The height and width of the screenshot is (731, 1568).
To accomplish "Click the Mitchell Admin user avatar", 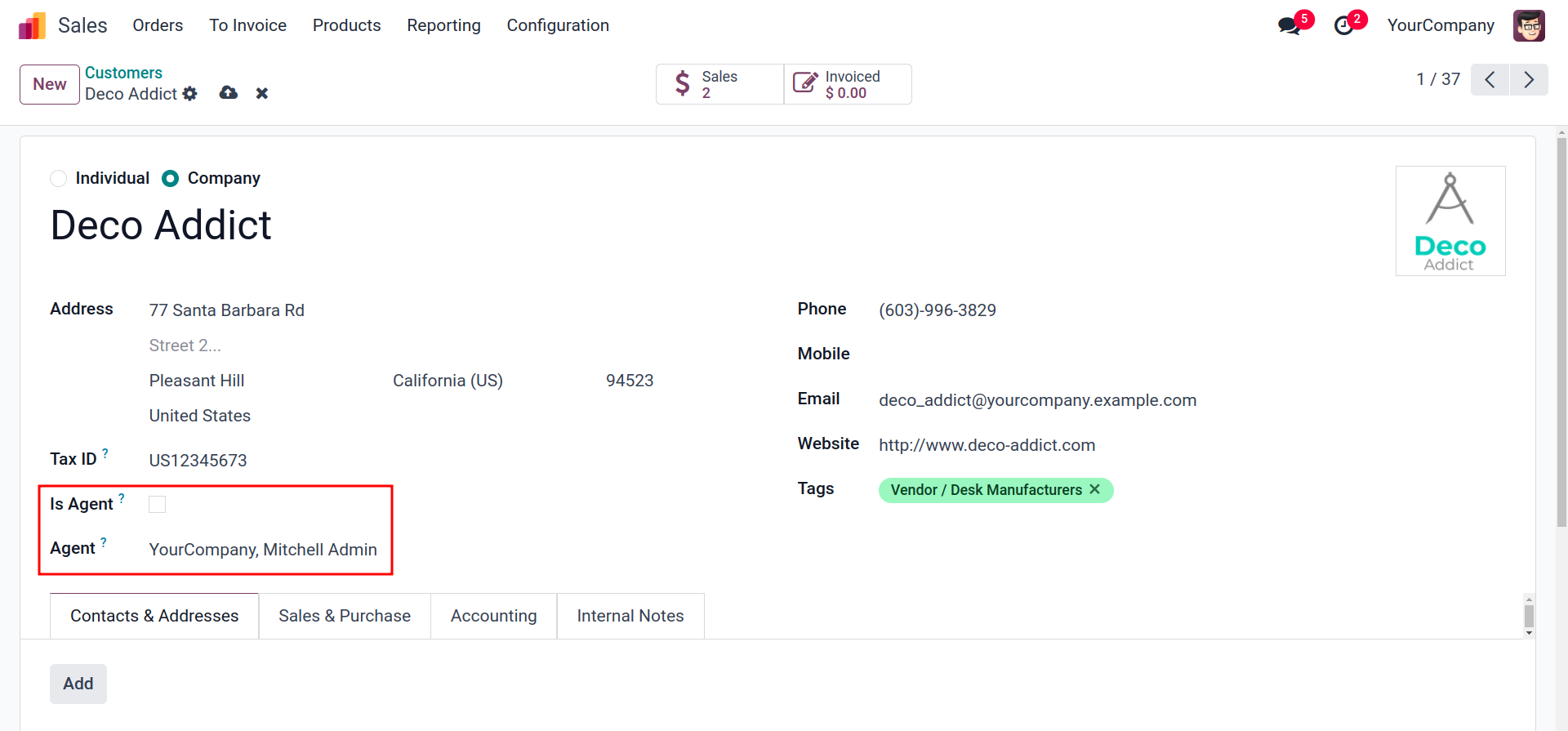I will (x=1529, y=26).
